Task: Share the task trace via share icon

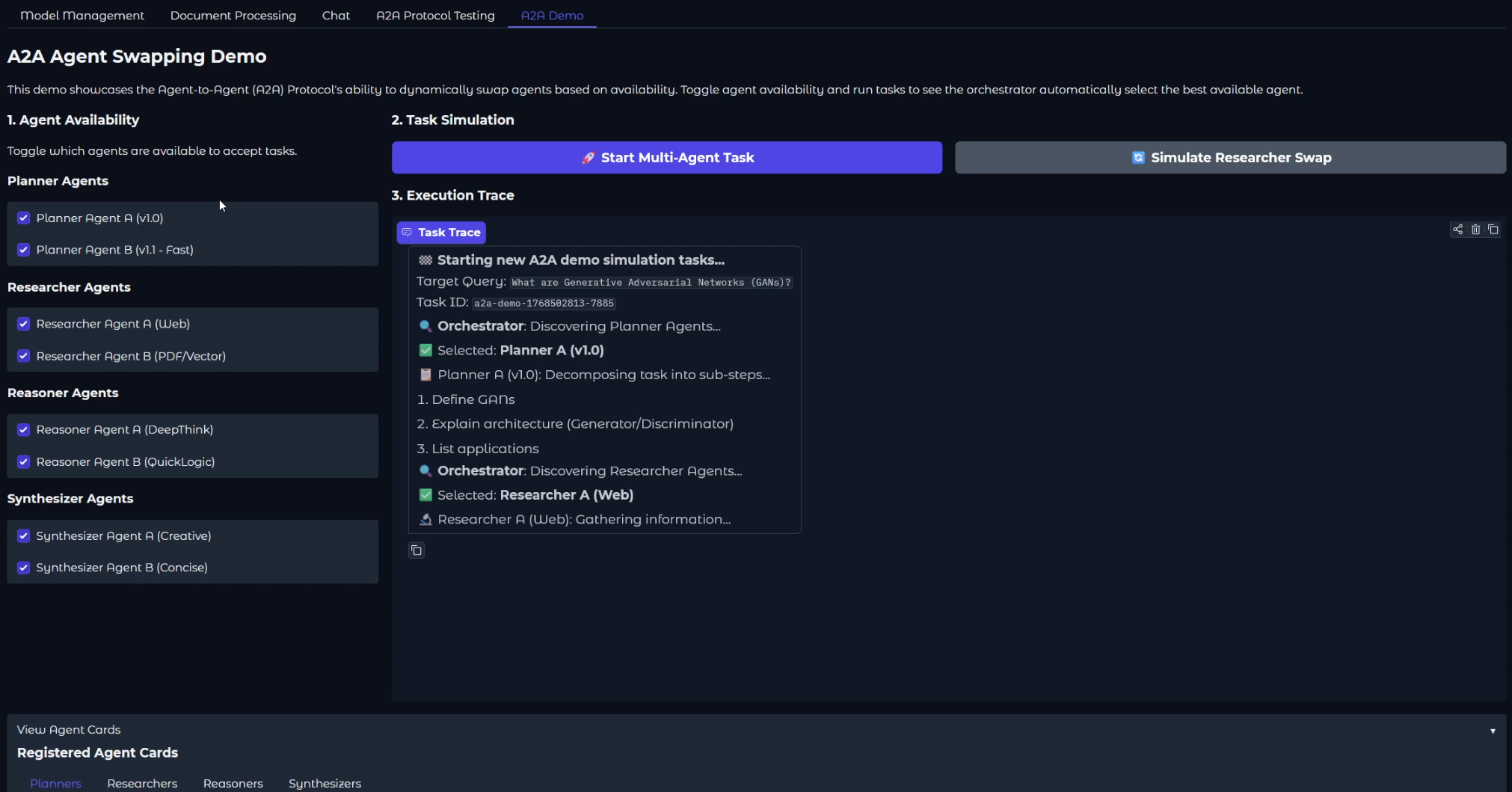Action: (x=1457, y=230)
